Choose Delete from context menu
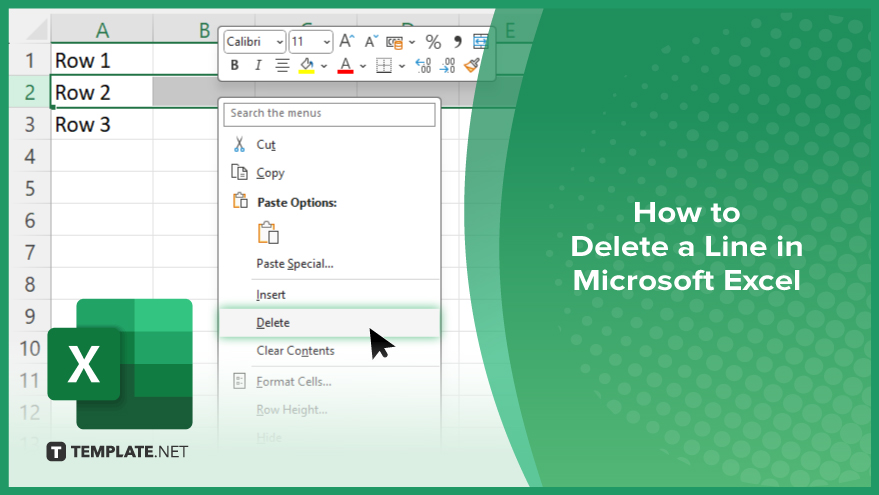This screenshot has width=879, height=495. point(330,322)
